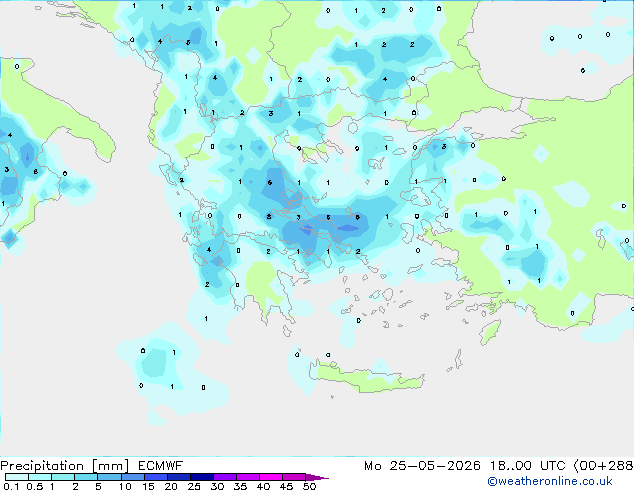Viewport: 634px width, 490px height.
Task: Click the 'ECMWF' model label
Action: [x=161, y=466]
